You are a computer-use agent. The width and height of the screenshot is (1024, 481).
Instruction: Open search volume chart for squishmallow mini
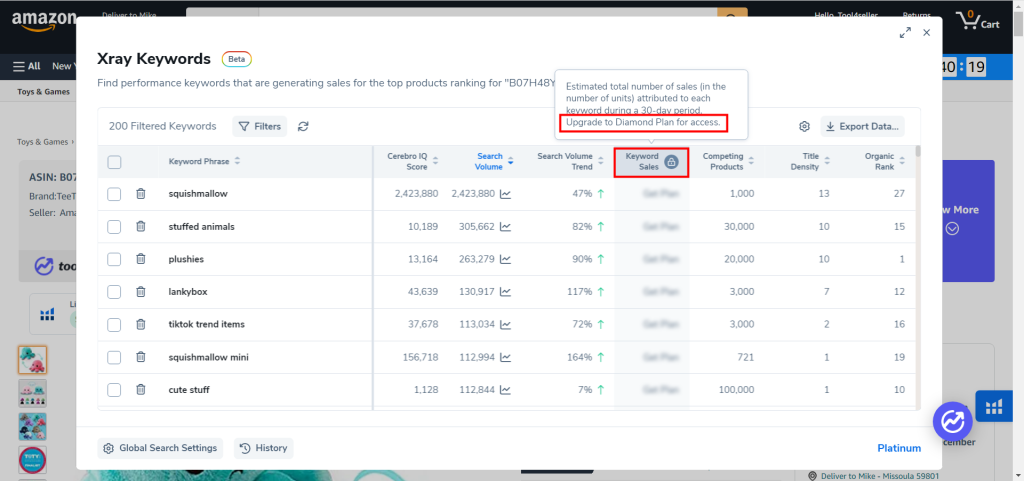click(505, 357)
